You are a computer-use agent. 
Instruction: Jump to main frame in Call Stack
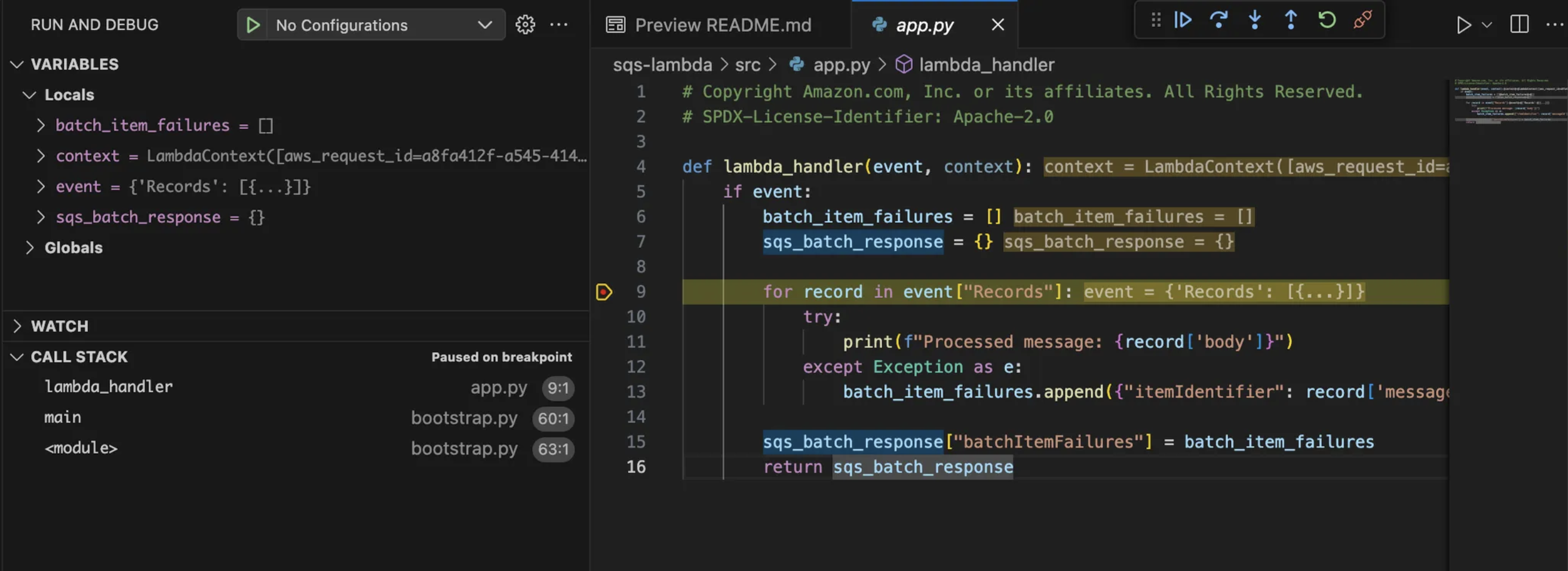63,417
